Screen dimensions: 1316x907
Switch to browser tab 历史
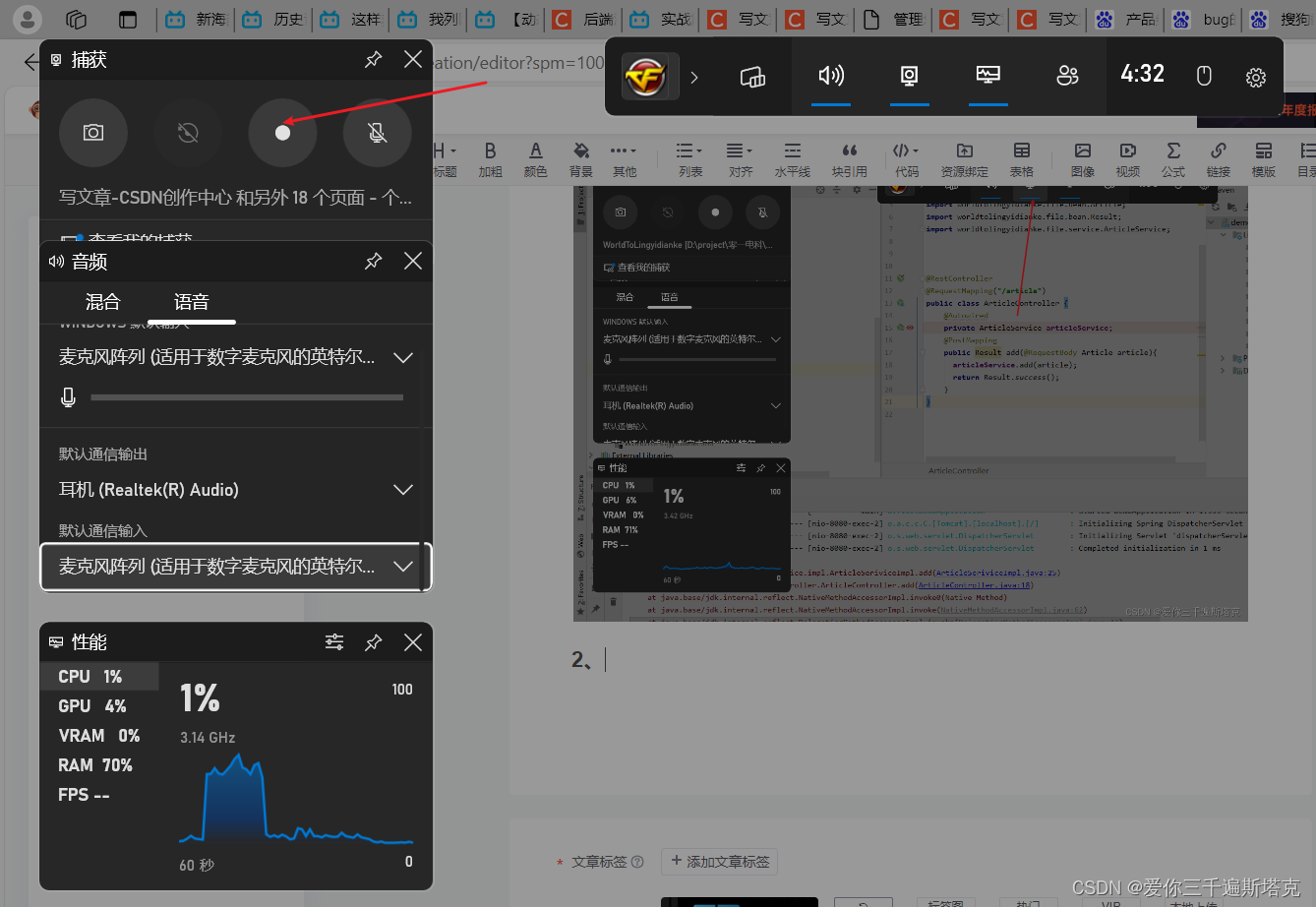(273, 19)
